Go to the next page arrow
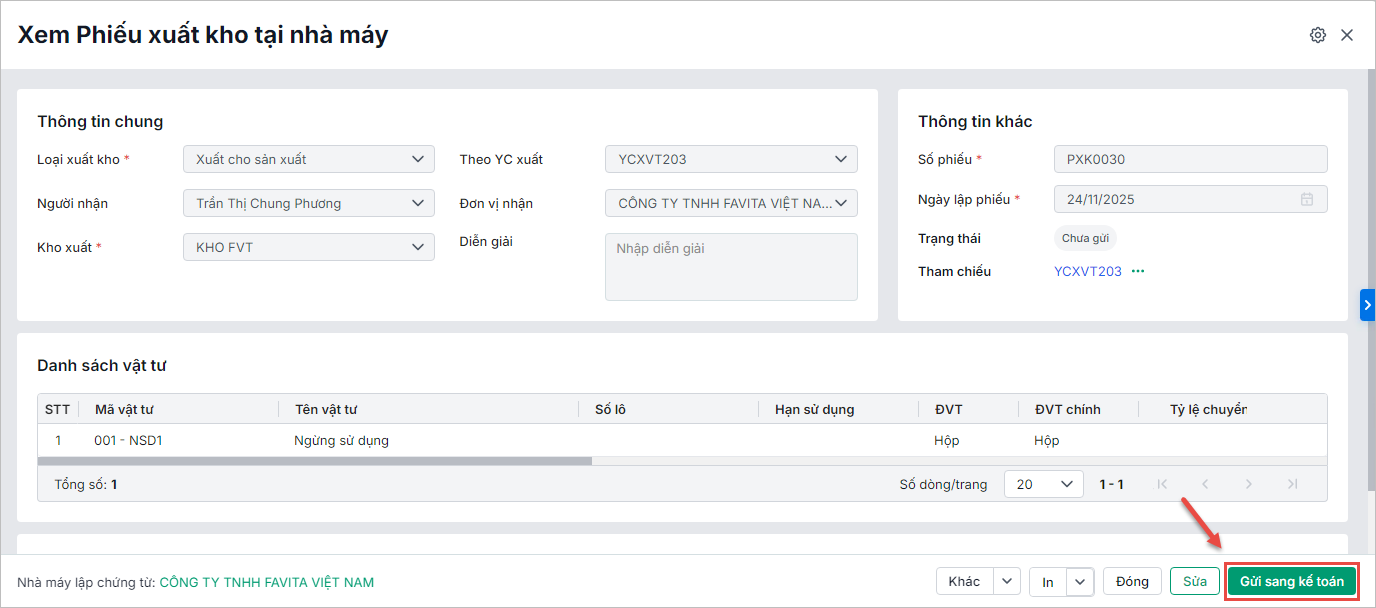Viewport: 1376px width, 608px height. click(1249, 484)
